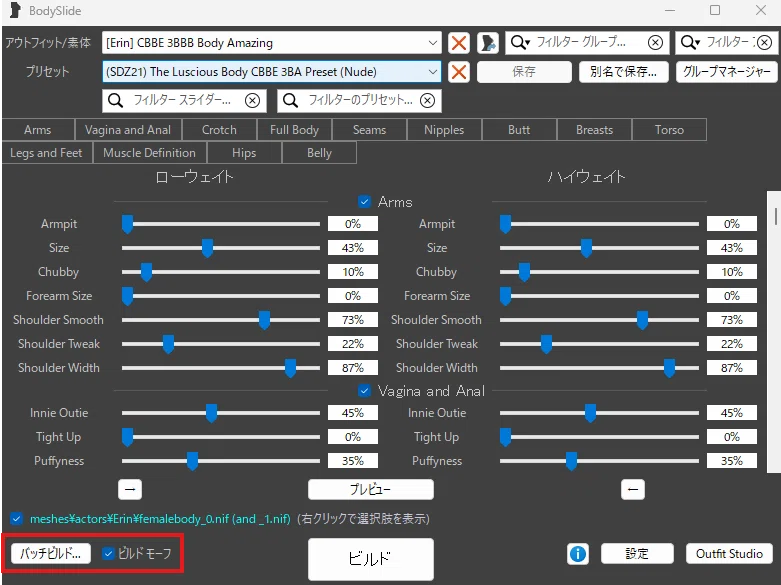Select the Full Body category tab
Screen dimensions: 781x585
coord(294,130)
